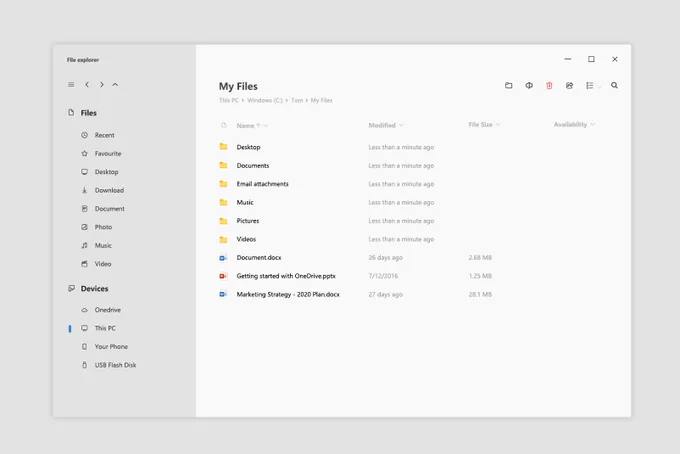Open Favourite in the sidebar

(x=101, y=154)
